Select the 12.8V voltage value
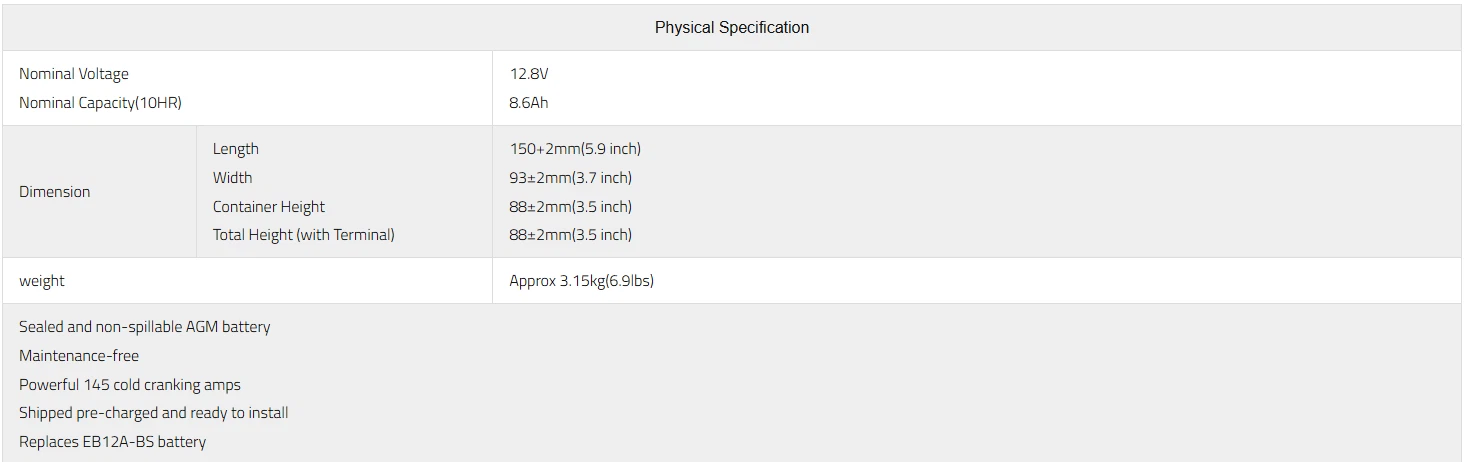The image size is (1466, 462). tap(527, 74)
